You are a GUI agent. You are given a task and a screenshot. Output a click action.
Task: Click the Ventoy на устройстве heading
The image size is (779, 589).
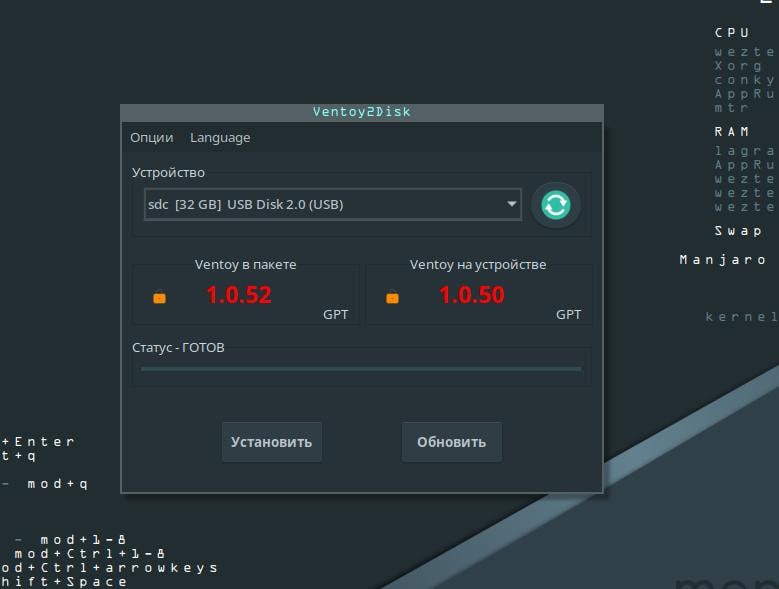[x=478, y=265]
